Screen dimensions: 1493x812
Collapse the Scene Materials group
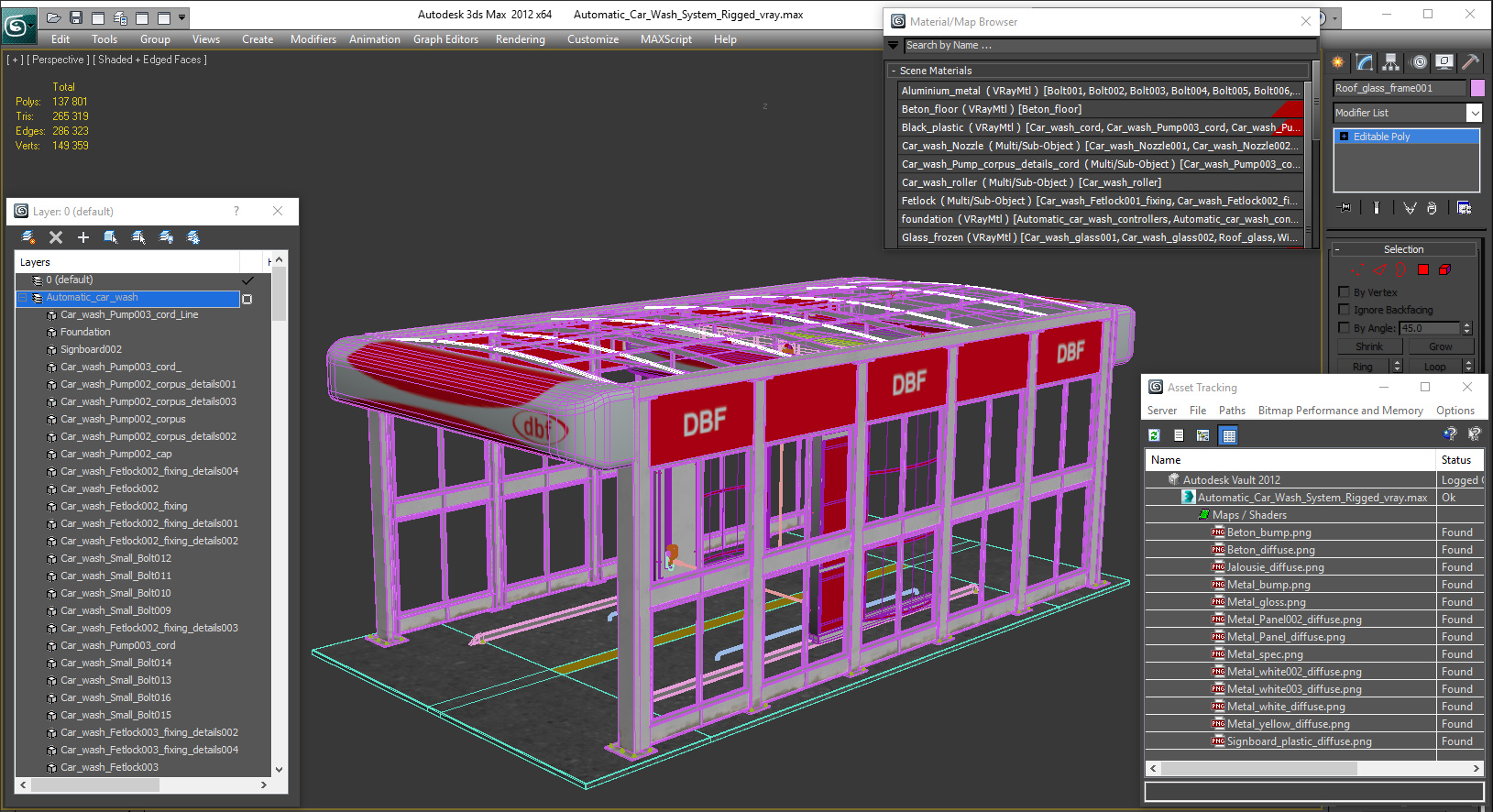point(894,71)
